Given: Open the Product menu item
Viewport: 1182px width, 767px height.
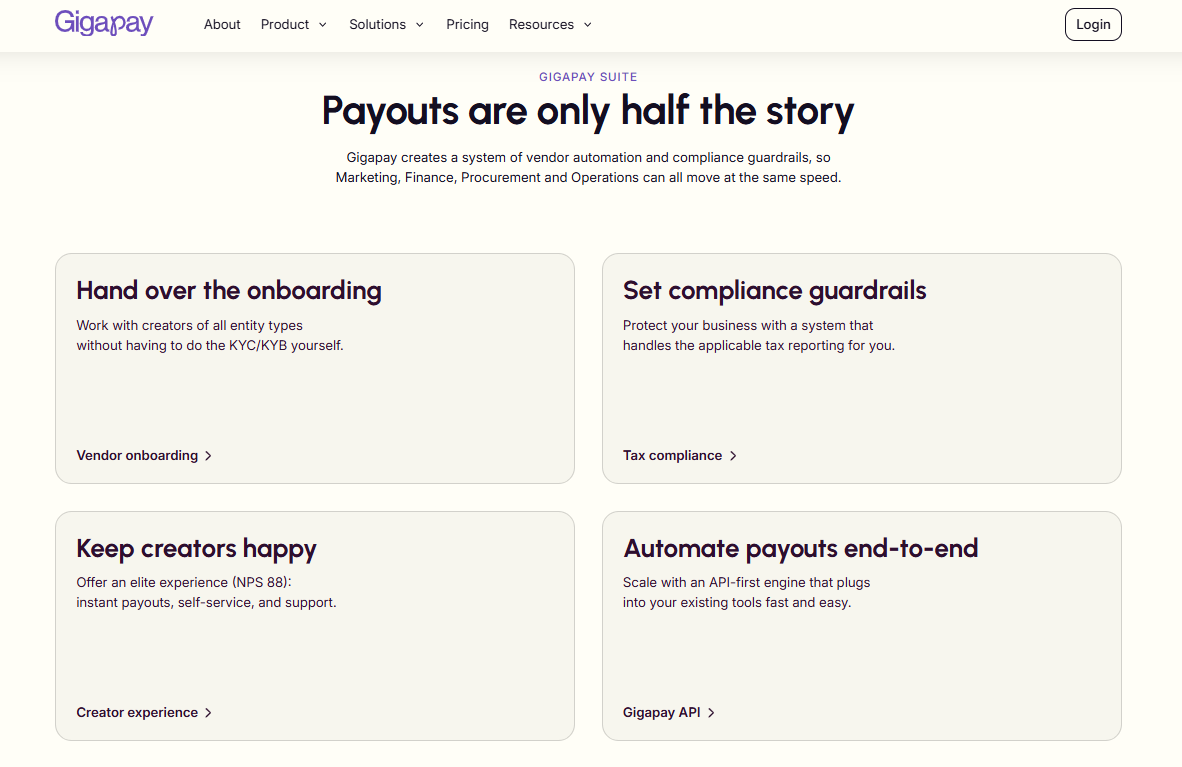Looking at the screenshot, I should pos(285,24).
